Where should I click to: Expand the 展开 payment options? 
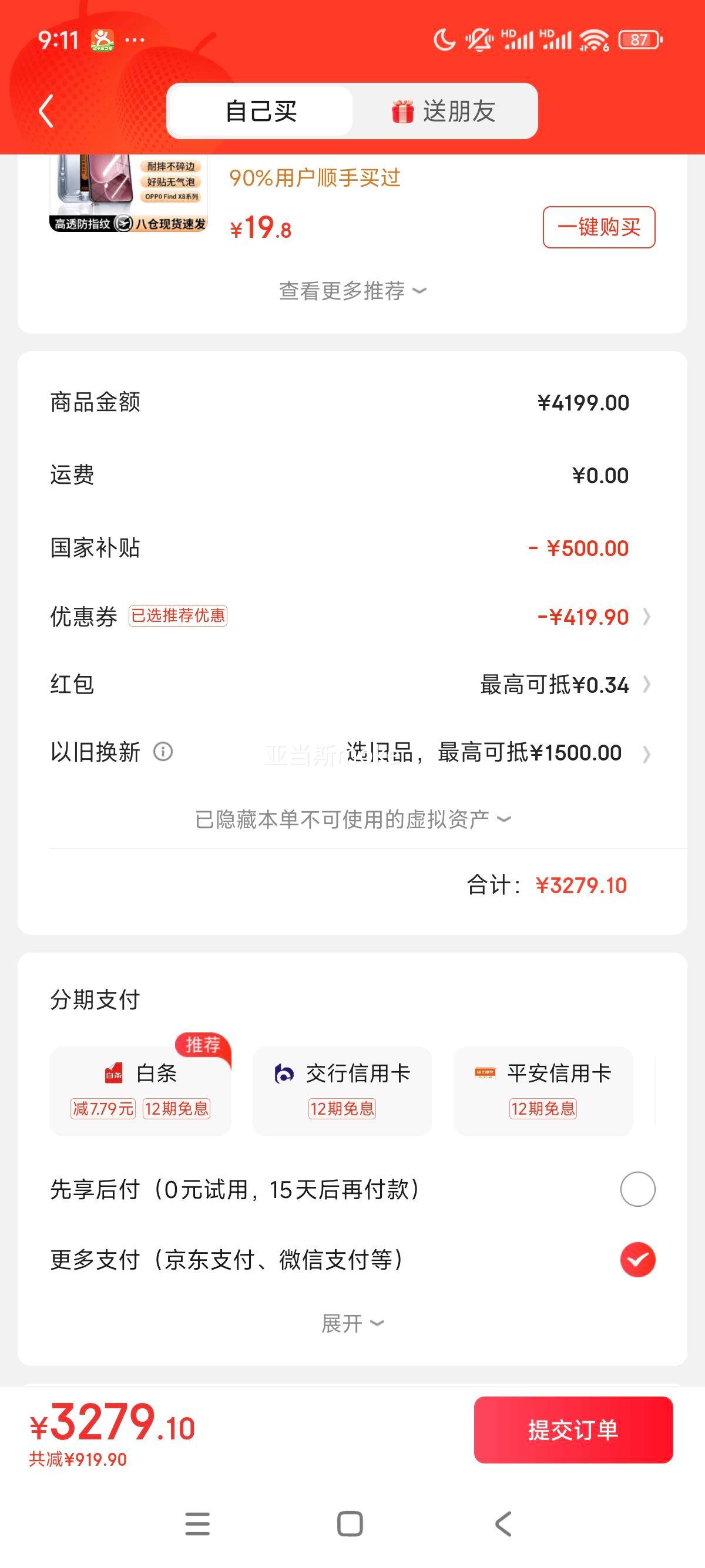pyautogui.click(x=352, y=1323)
